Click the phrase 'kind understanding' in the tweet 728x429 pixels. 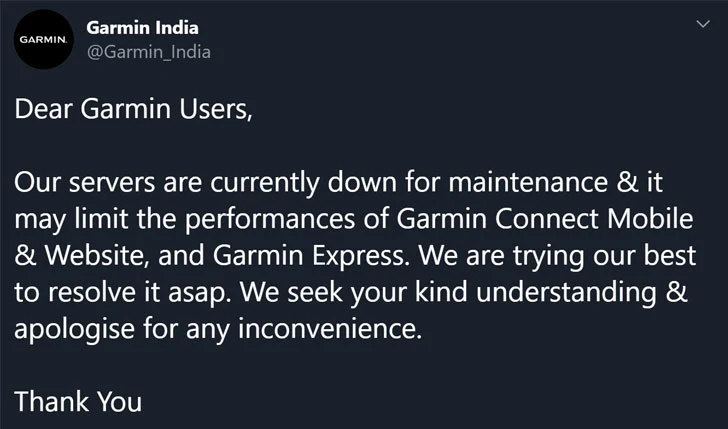[536, 293]
